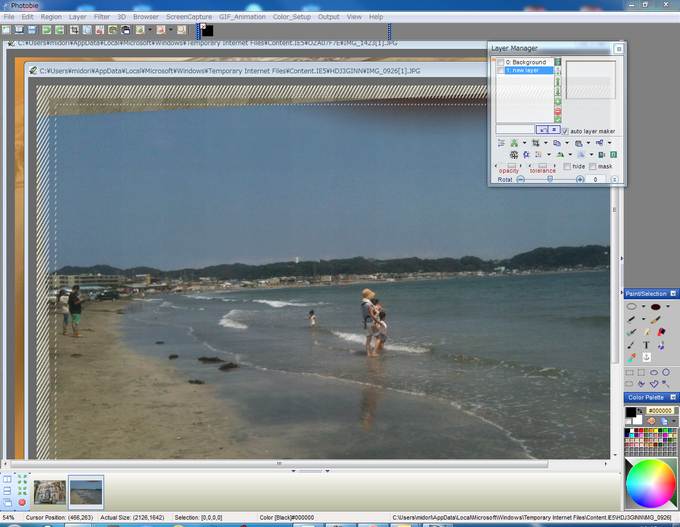Choose the magic wand selection tool
The height and width of the screenshot is (527, 680).
click(665, 384)
